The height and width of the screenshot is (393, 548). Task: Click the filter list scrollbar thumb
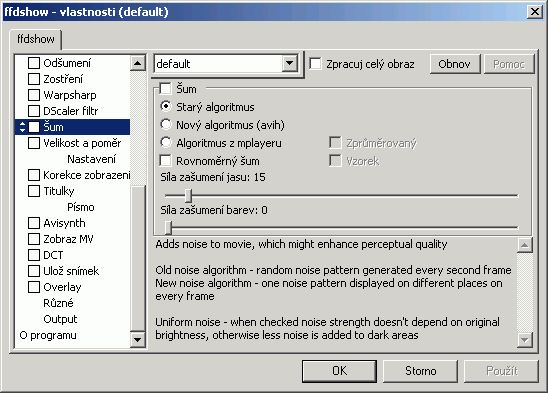click(138, 257)
